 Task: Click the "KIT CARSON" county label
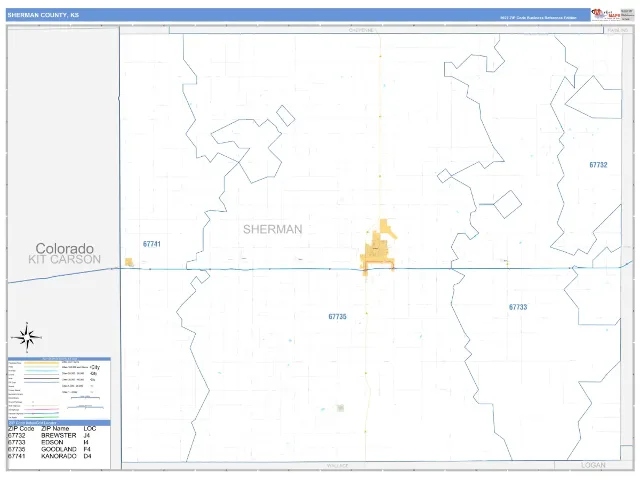click(64, 260)
